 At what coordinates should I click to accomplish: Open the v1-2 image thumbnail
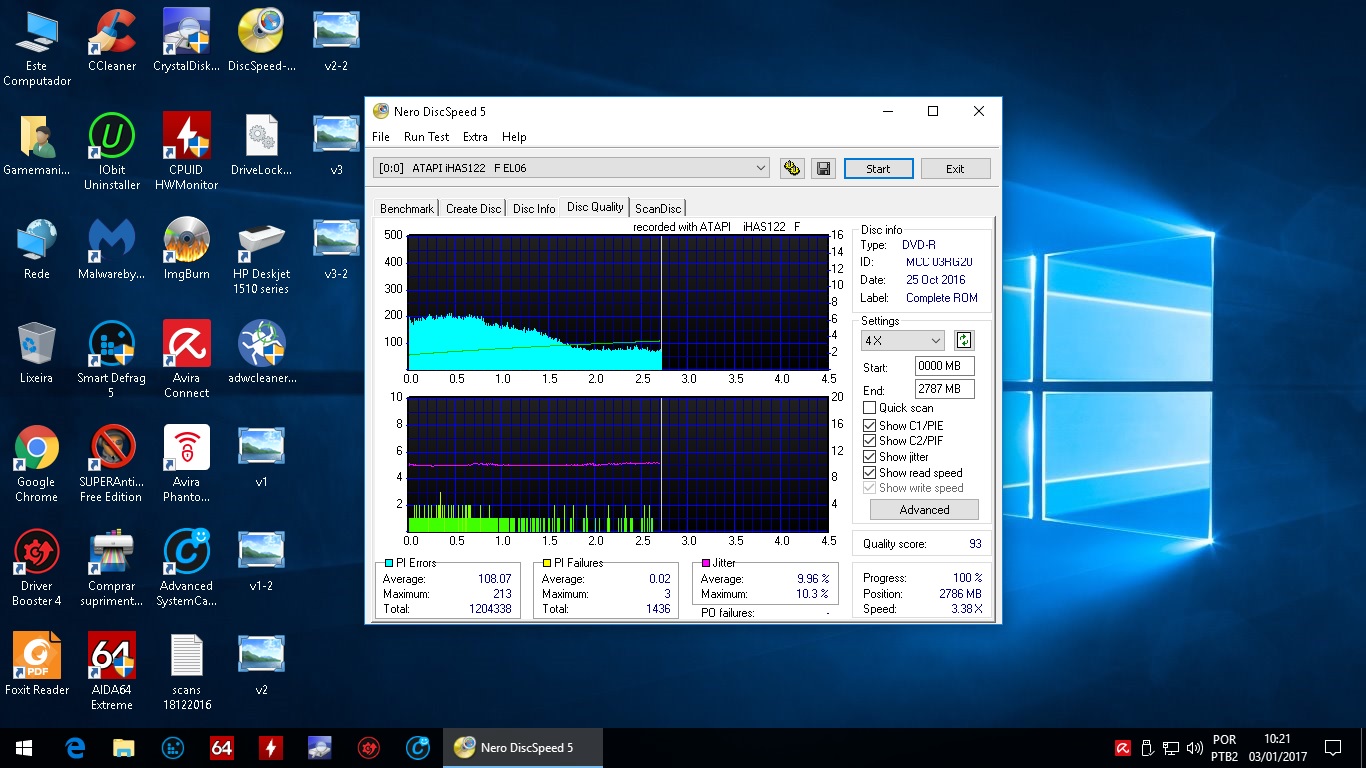click(261, 560)
